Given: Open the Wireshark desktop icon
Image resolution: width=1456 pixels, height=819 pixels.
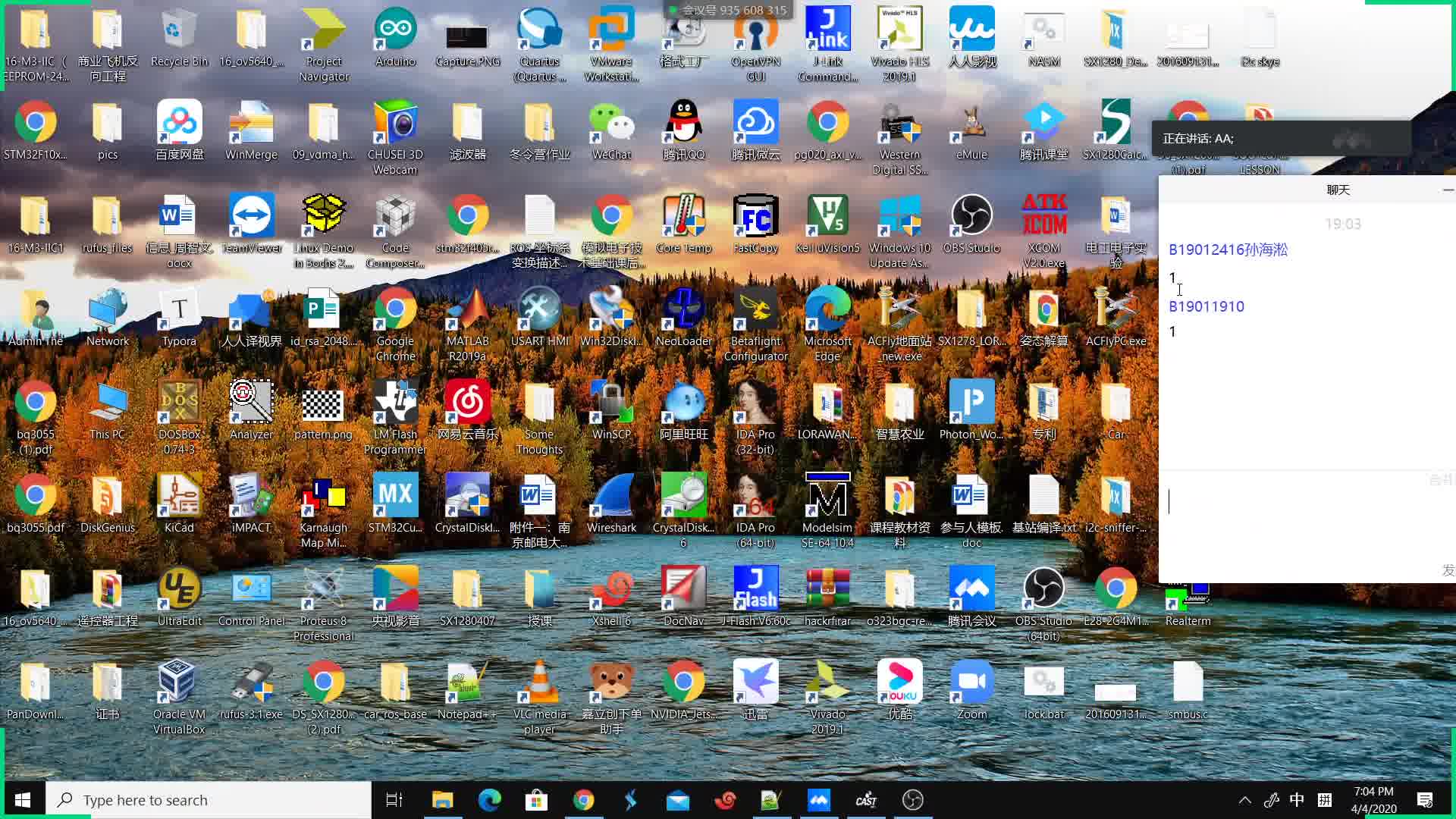Looking at the screenshot, I should pyautogui.click(x=611, y=502).
